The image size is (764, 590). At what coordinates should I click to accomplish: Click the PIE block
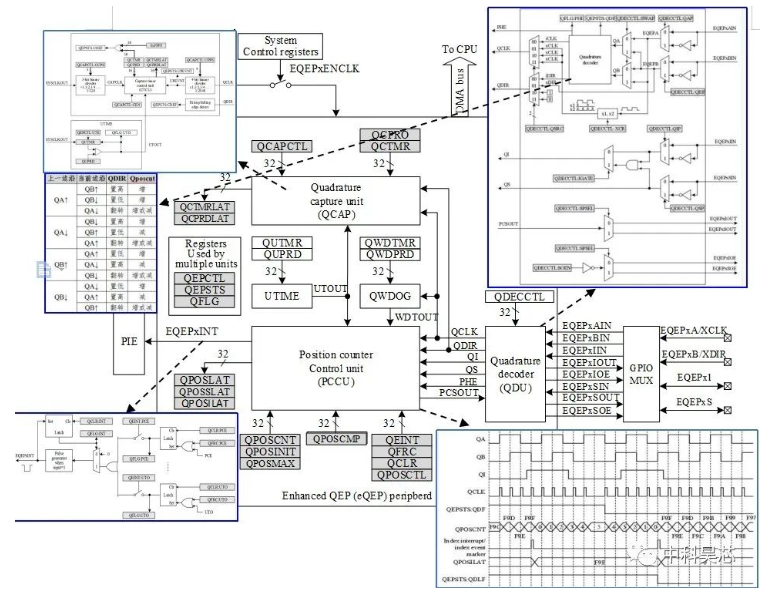[129, 343]
